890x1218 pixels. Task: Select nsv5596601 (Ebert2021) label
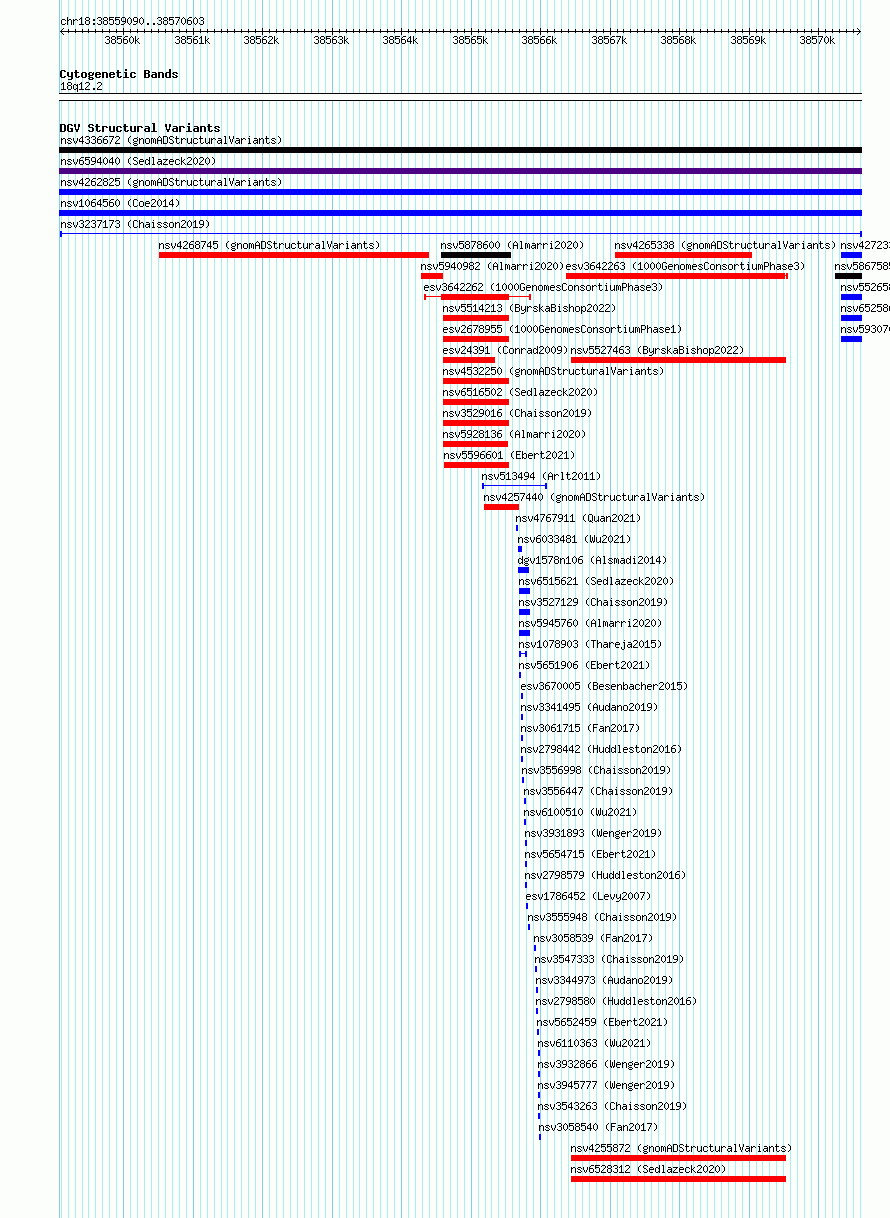click(509, 455)
